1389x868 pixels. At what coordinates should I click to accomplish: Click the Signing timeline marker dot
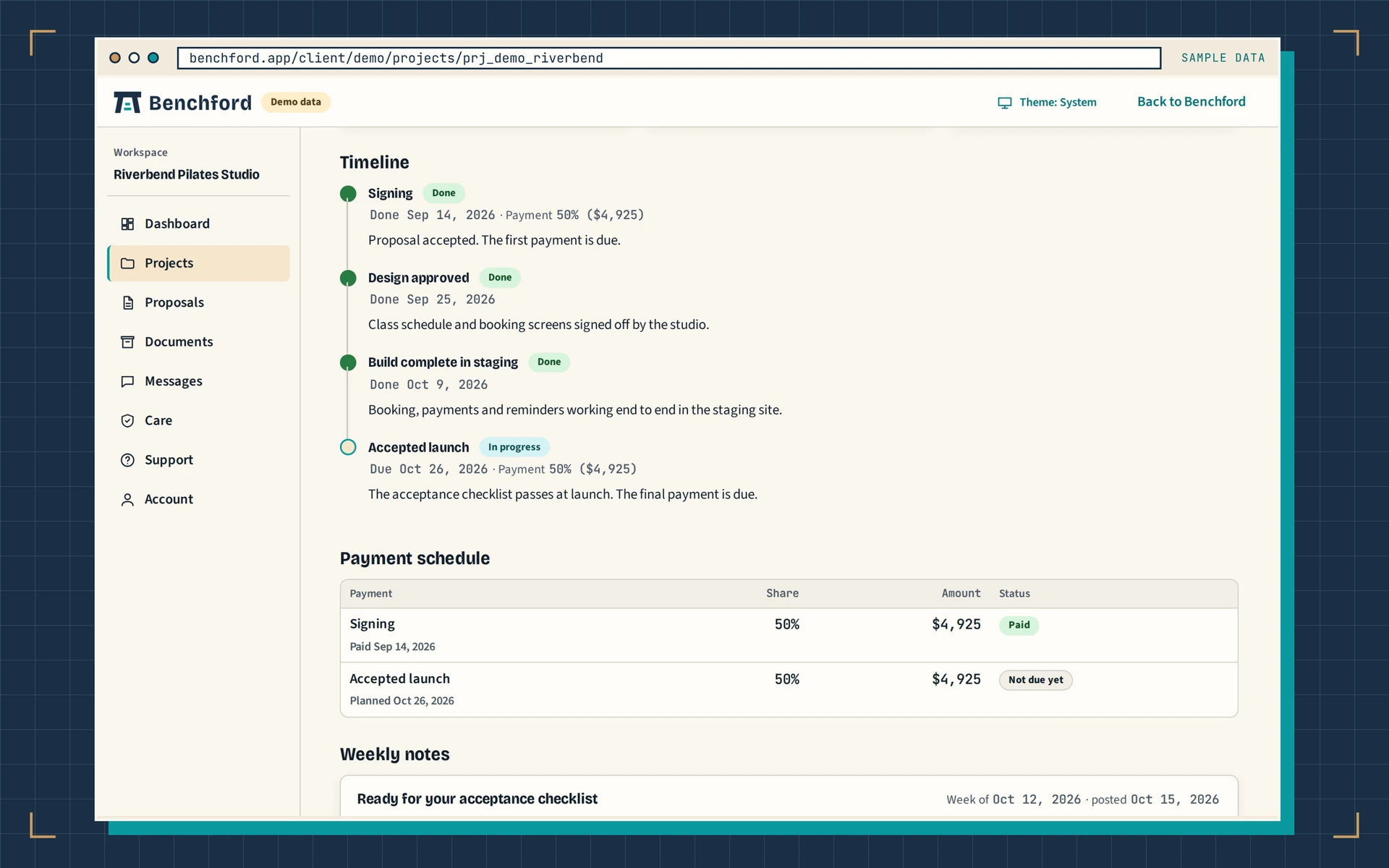pyautogui.click(x=348, y=194)
